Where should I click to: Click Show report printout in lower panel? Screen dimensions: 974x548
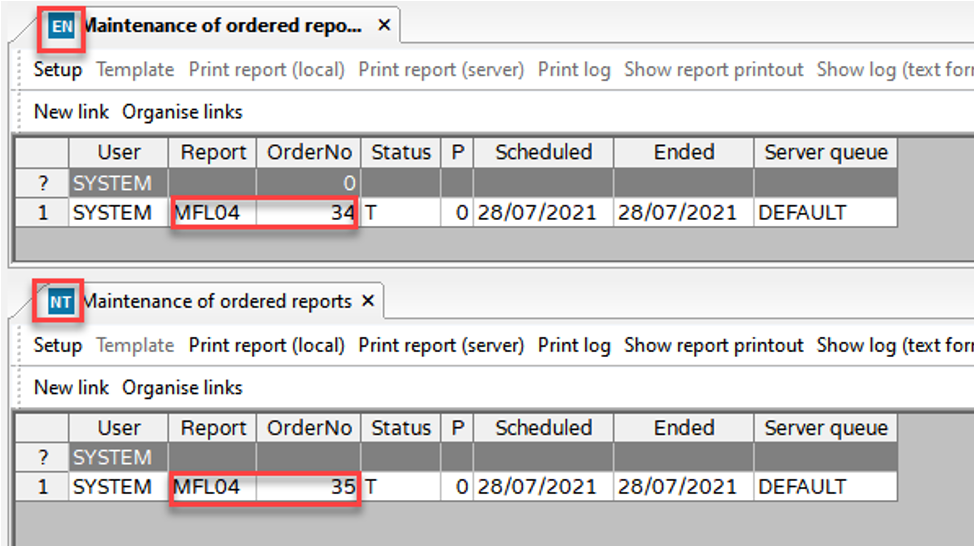point(714,345)
